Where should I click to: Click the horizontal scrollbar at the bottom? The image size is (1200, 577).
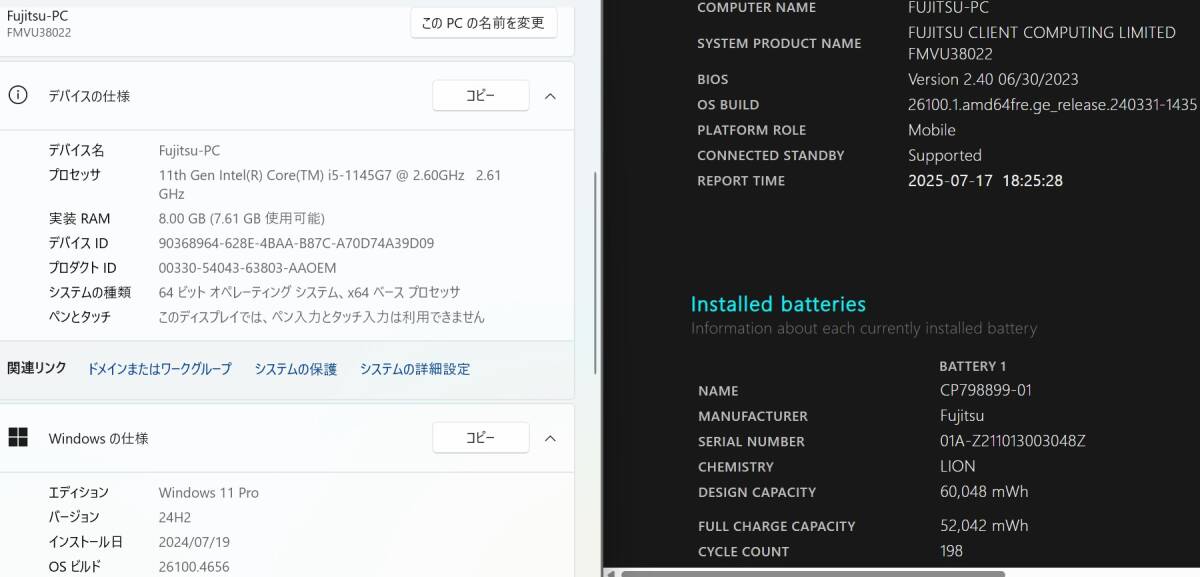coord(815,571)
